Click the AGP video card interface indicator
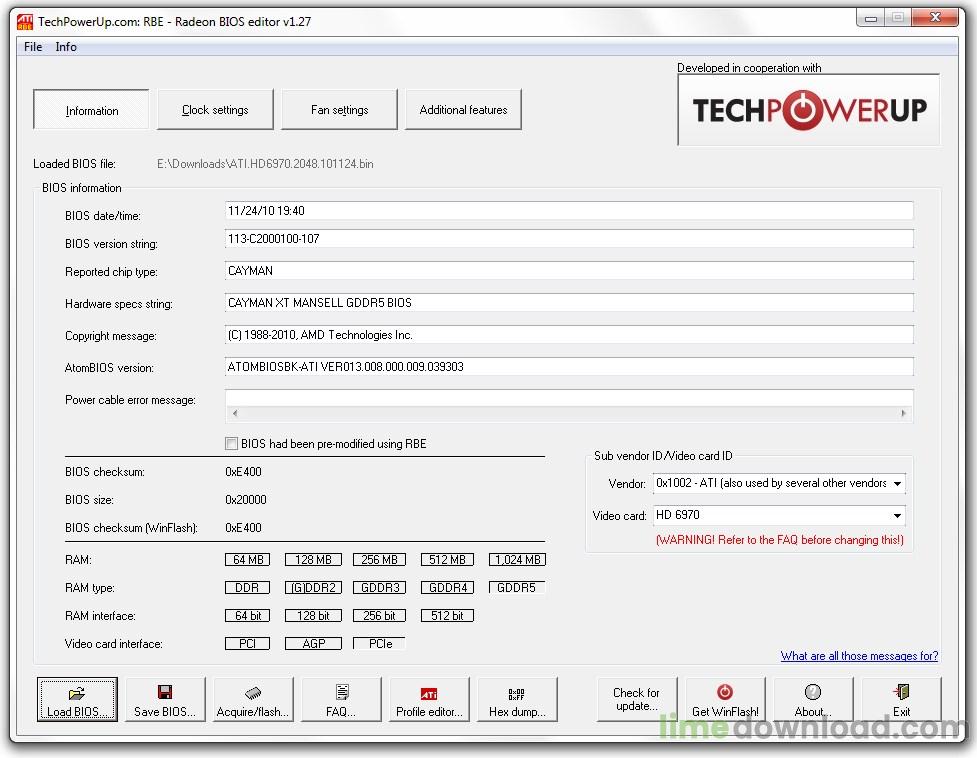The image size is (977, 758). tap(313, 643)
